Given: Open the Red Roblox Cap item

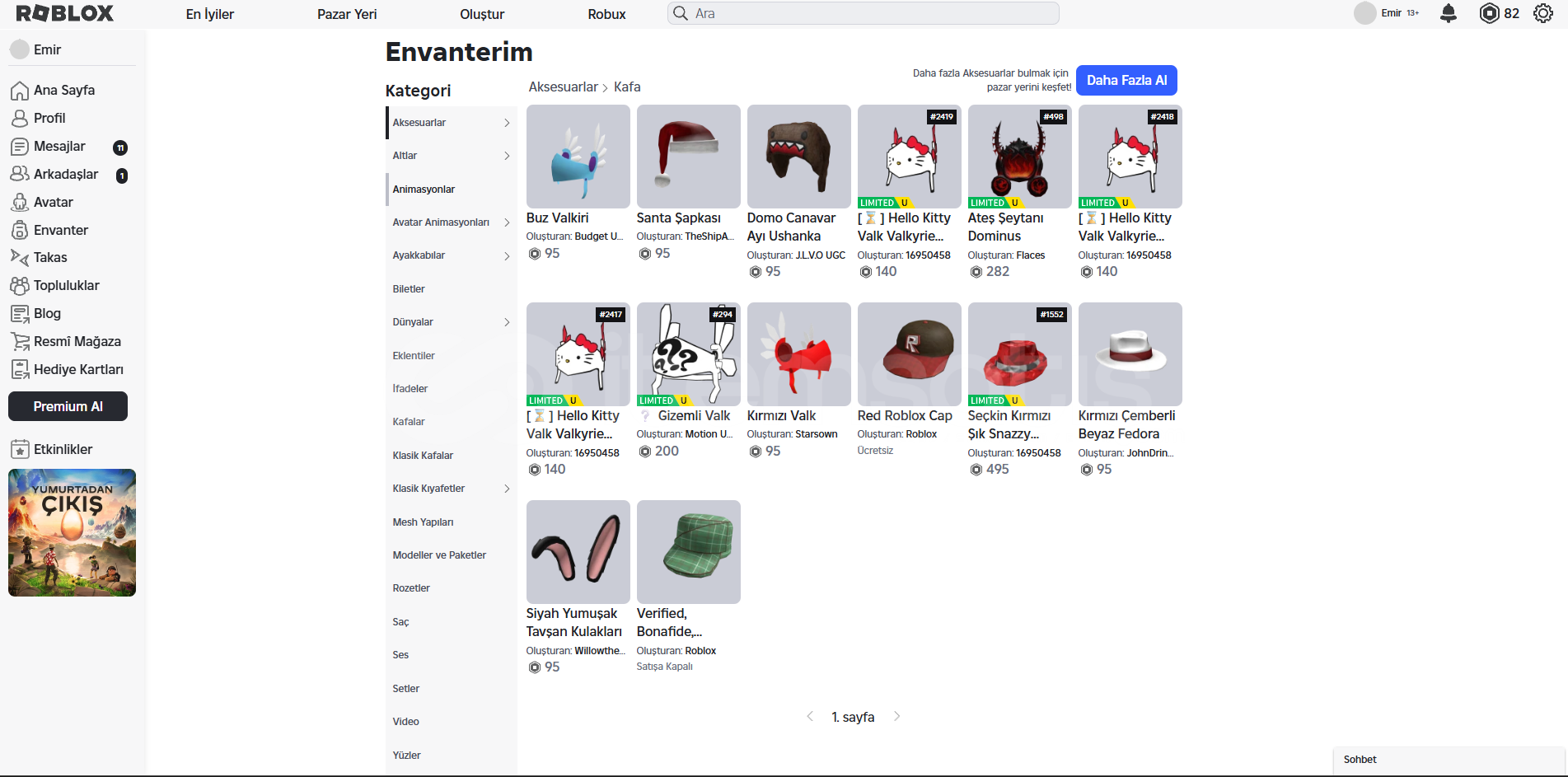Looking at the screenshot, I should pos(905,415).
